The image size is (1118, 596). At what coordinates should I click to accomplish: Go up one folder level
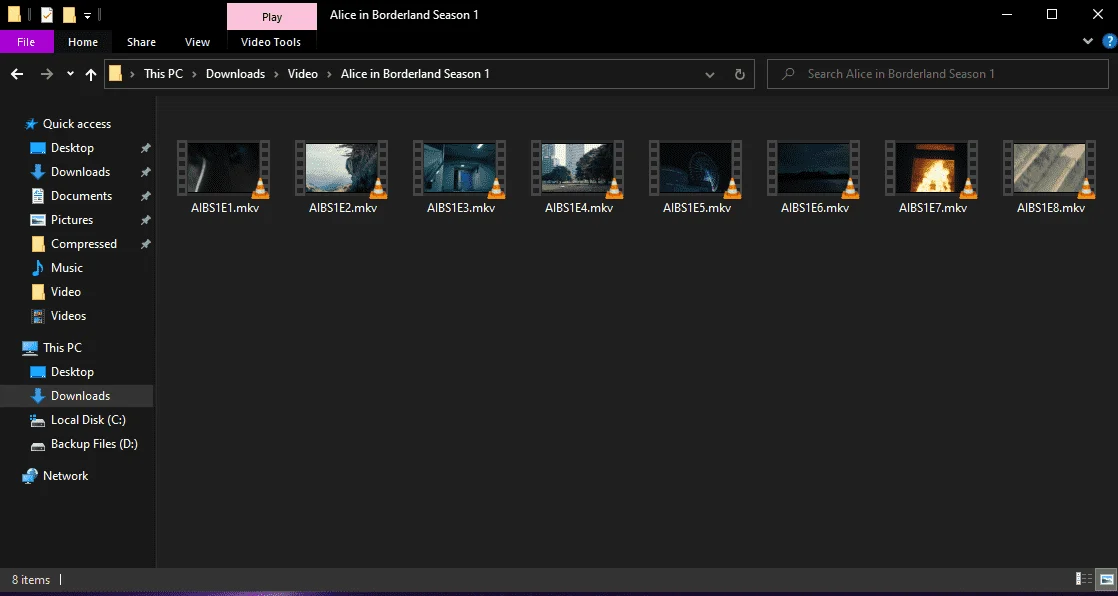tap(91, 74)
